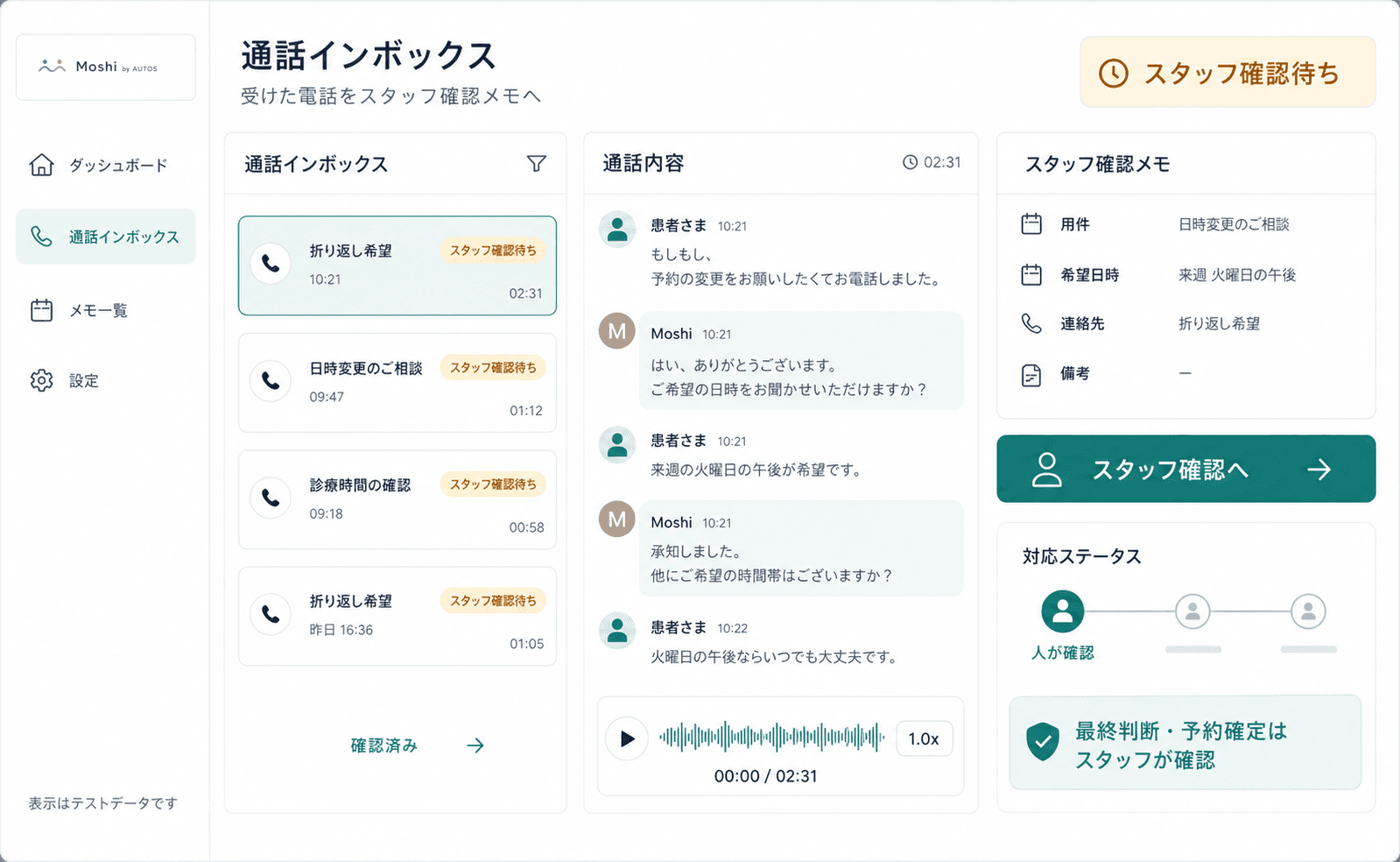The height and width of the screenshot is (862, 1400).
Task: Click the 火曜日の午後ならいつでも大丈夫です message
Action: coord(773,657)
